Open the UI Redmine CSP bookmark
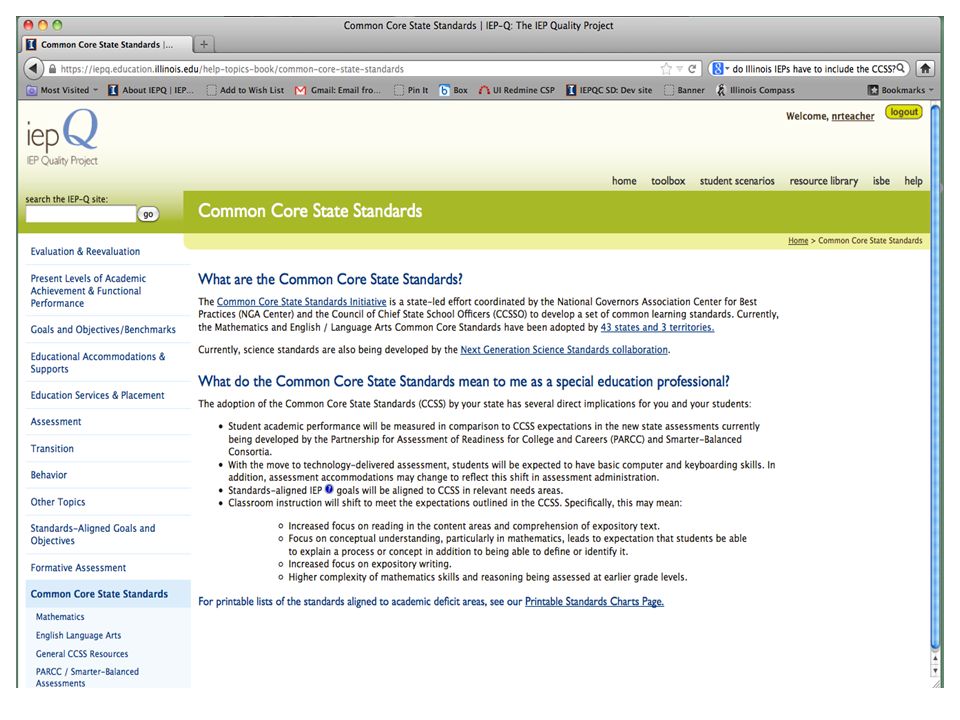The height and width of the screenshot is (720, 960). pyautogui.click(x=517, y=90)
